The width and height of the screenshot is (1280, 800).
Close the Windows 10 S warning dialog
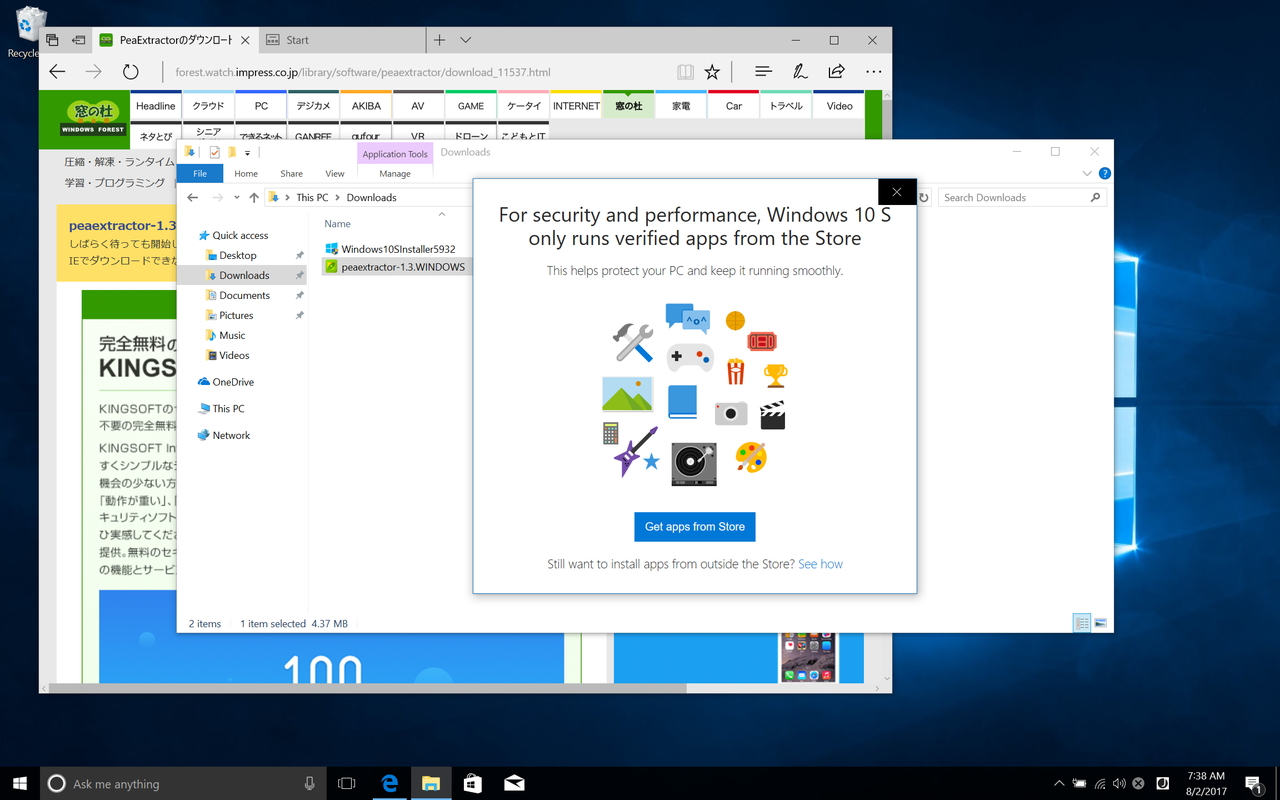(896, 192)
